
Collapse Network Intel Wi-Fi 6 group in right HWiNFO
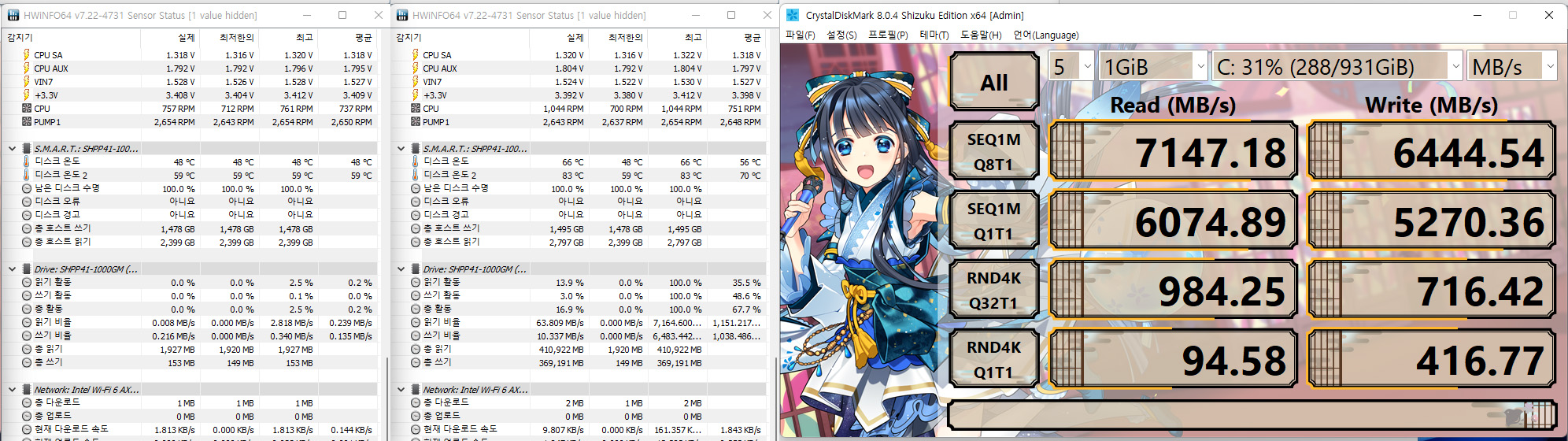point(401,389)
